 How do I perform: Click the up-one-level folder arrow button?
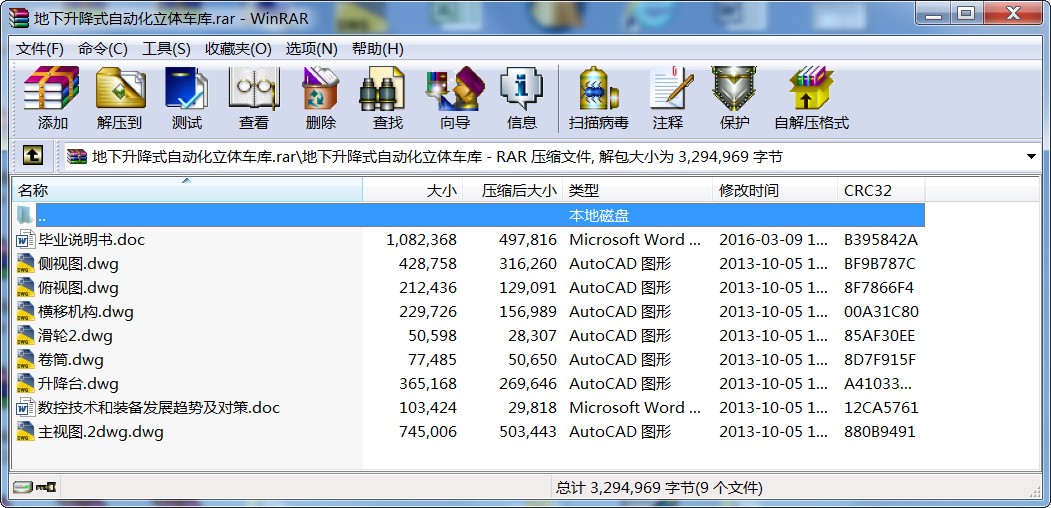(33, 156)
